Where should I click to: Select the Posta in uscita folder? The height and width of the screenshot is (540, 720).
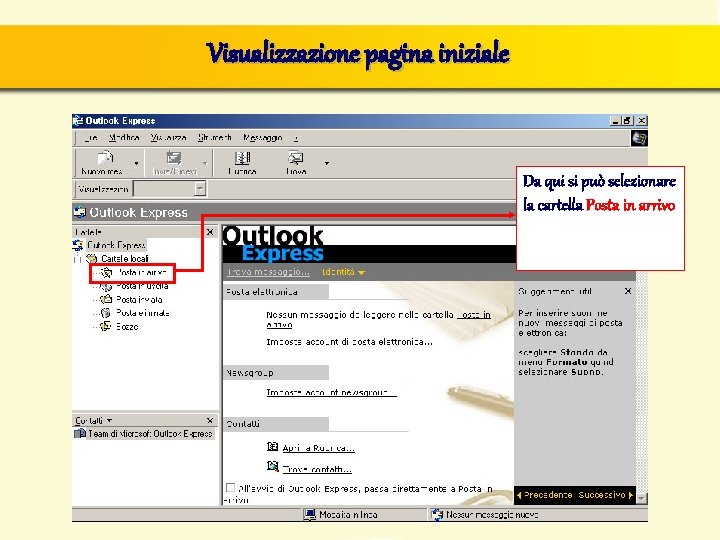[142, 286]
